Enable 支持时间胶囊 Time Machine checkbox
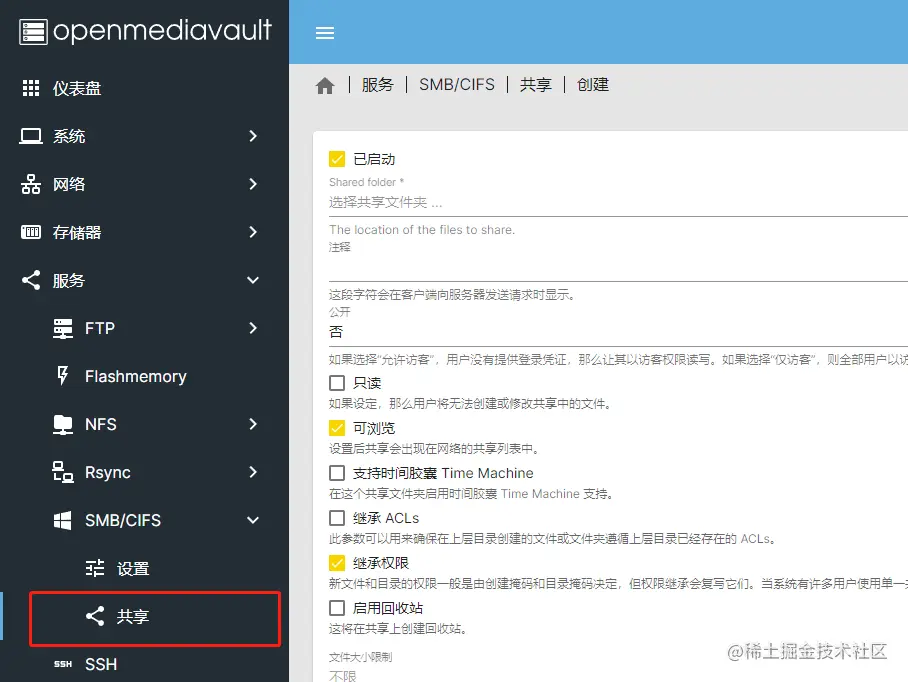 point(337,473)
